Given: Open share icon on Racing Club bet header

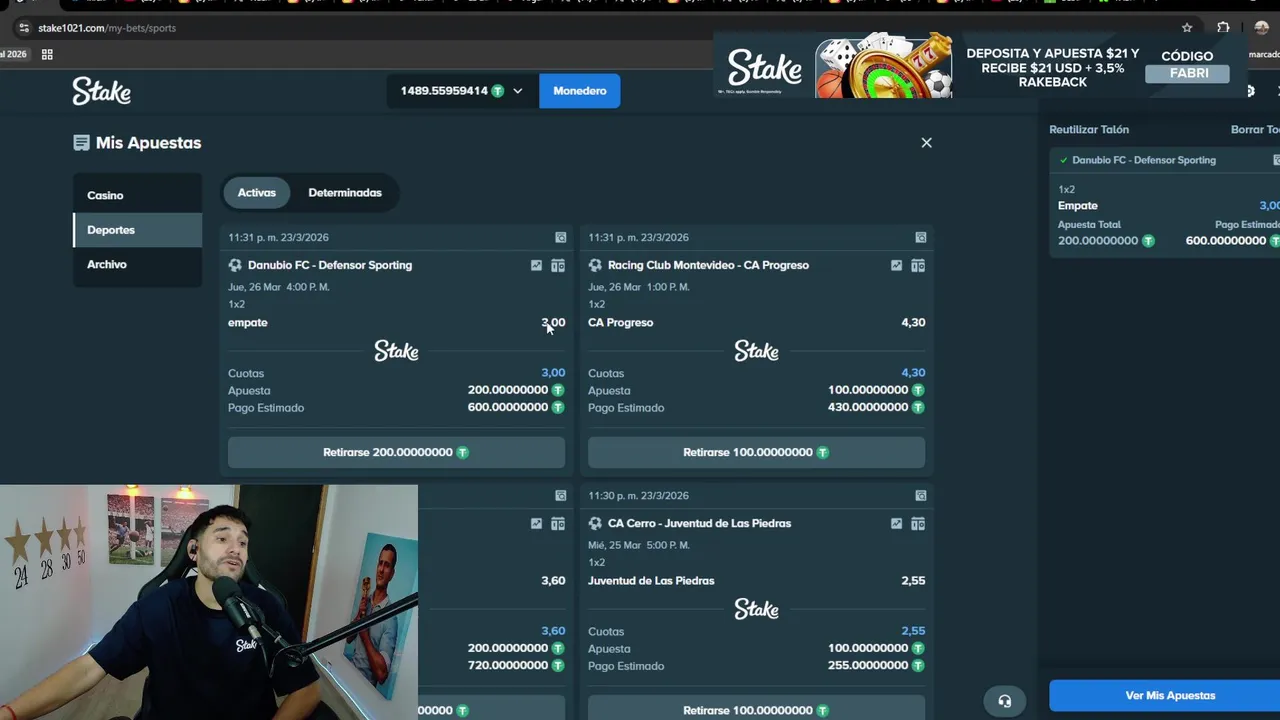Looking at the screenshot, I should tap(920, 237).
